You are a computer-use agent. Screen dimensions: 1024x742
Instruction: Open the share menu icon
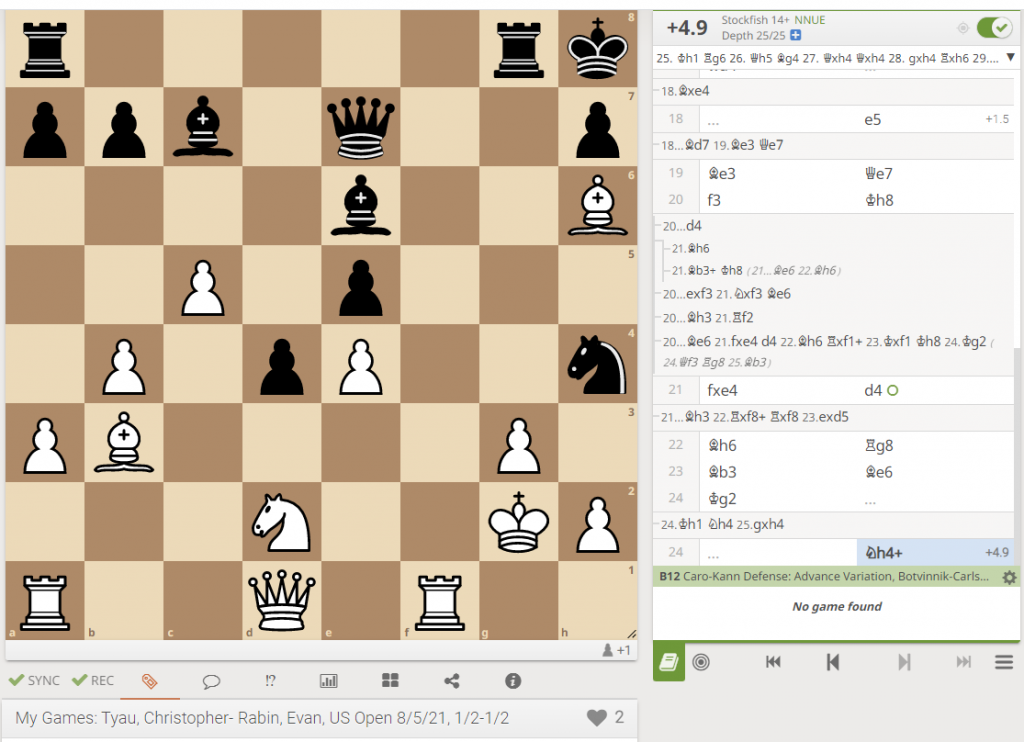click(451, 681)
